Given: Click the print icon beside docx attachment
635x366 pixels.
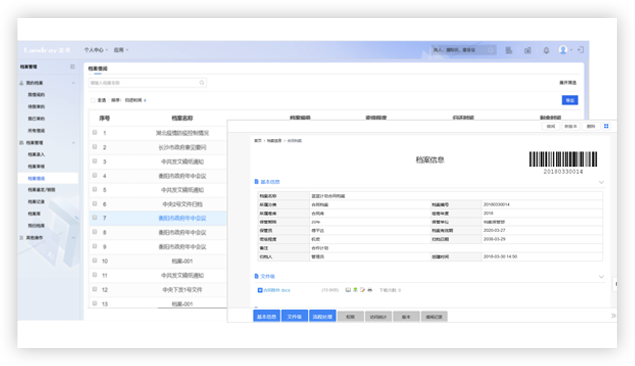Looking at the screenshot, I should pos(370,290).
